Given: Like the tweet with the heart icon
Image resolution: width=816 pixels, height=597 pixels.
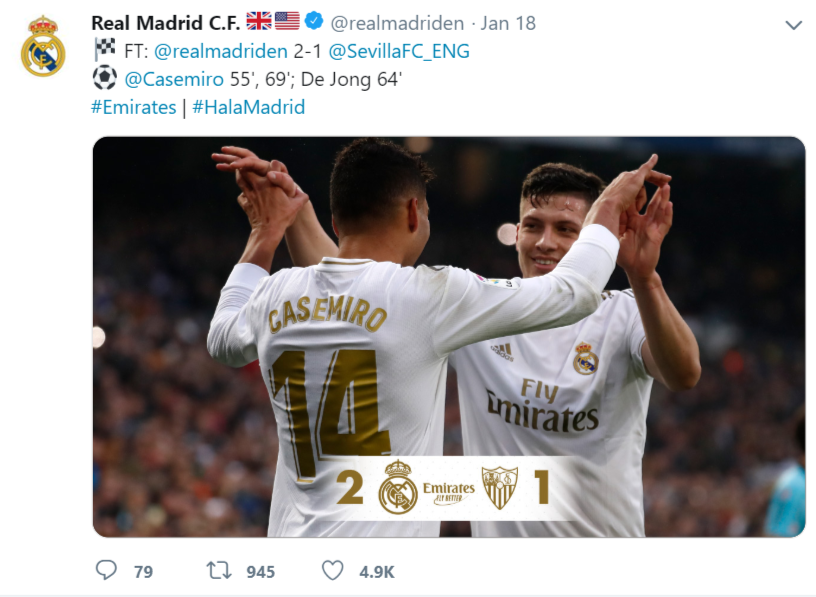Looking at the screenshot, I should coord(333,570).
